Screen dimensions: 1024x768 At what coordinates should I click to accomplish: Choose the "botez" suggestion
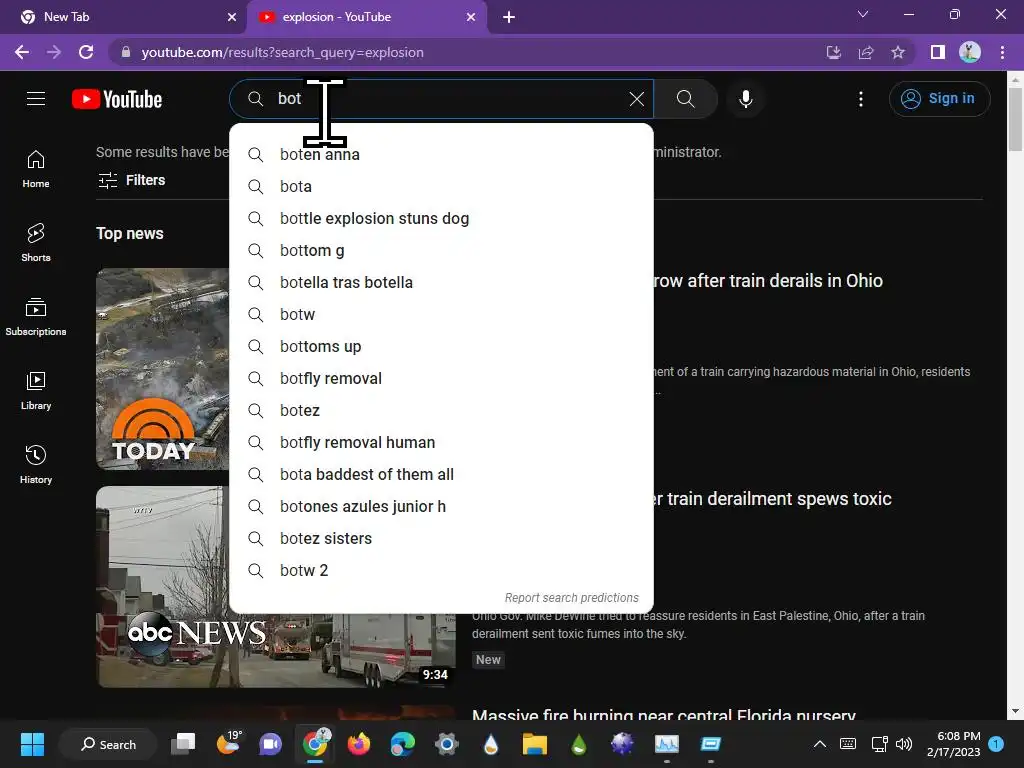441,411
